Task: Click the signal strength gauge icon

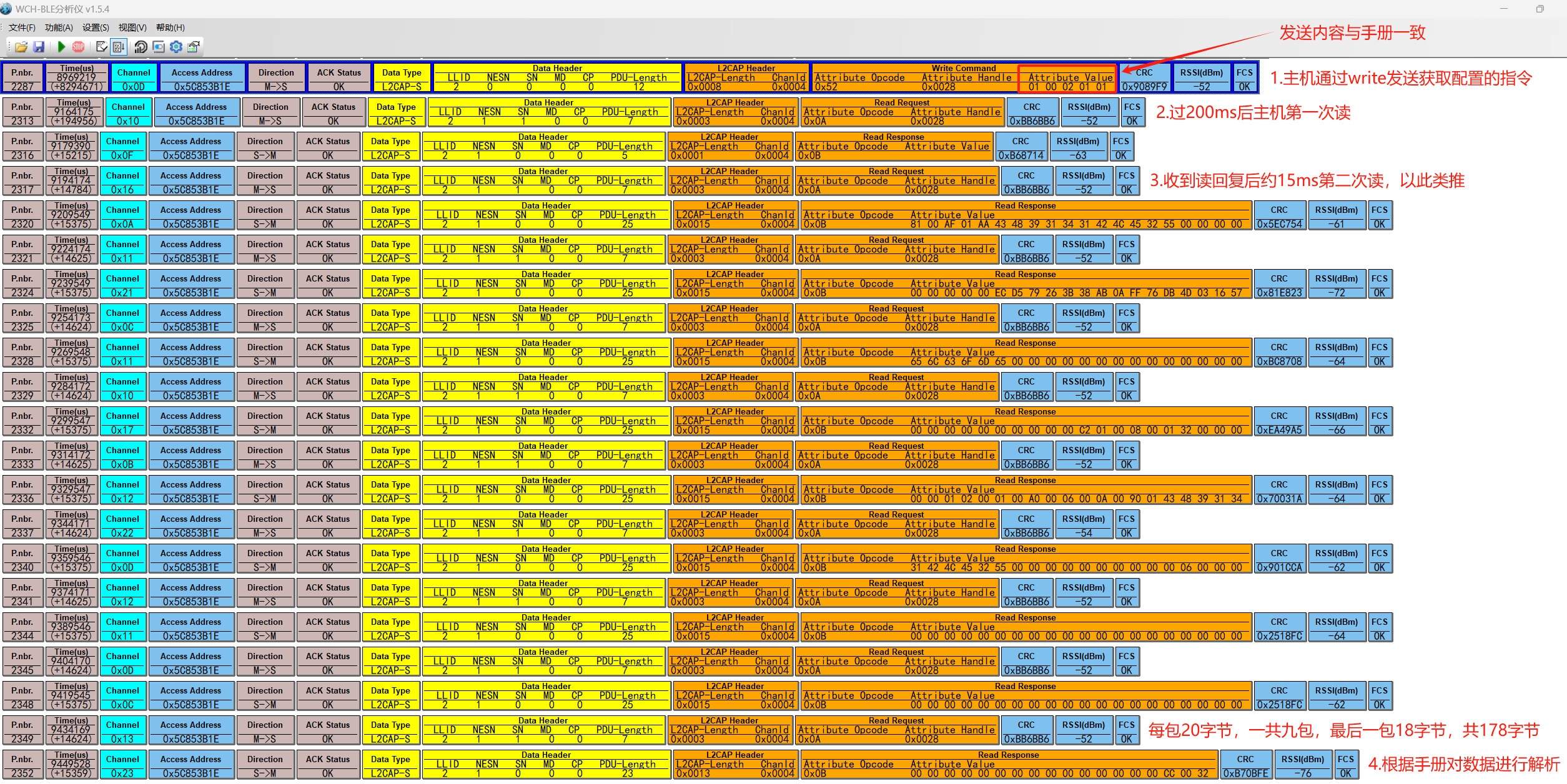Action: (x=141, y=47)
